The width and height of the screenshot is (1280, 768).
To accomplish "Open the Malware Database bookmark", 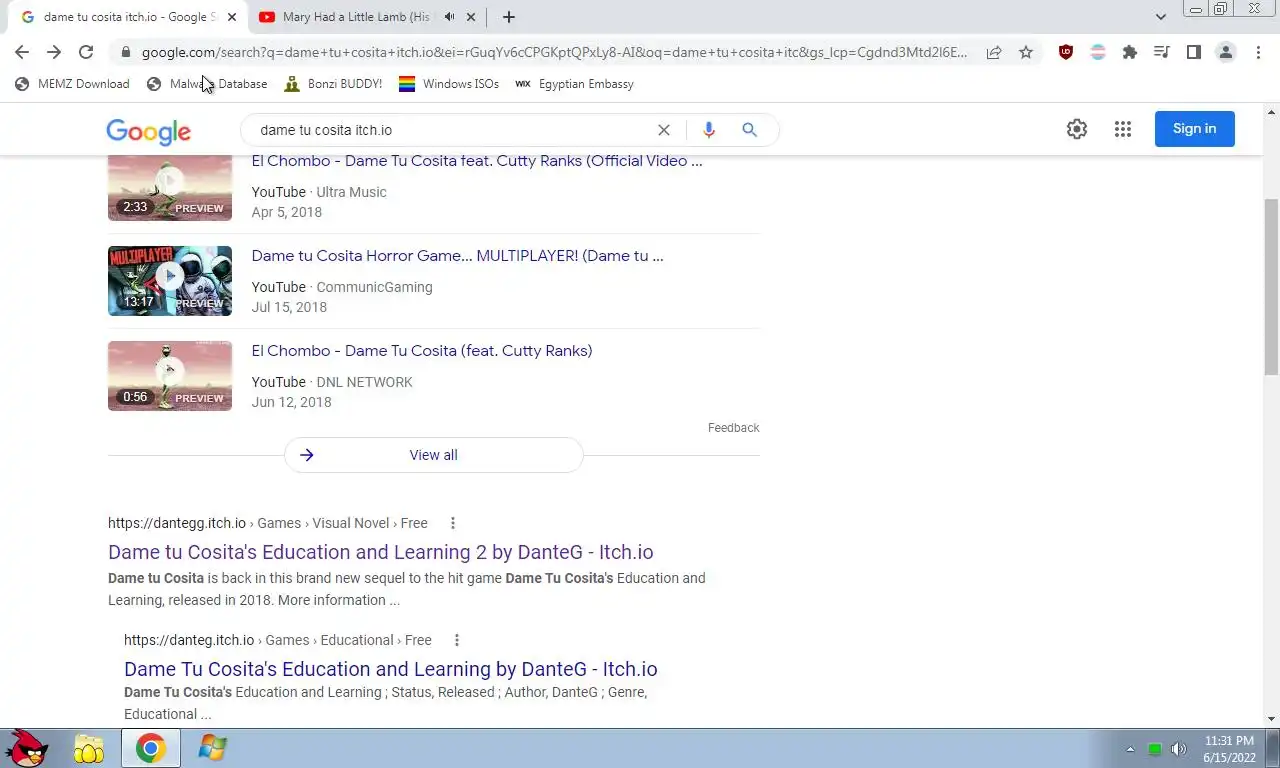I will [207, 84].
